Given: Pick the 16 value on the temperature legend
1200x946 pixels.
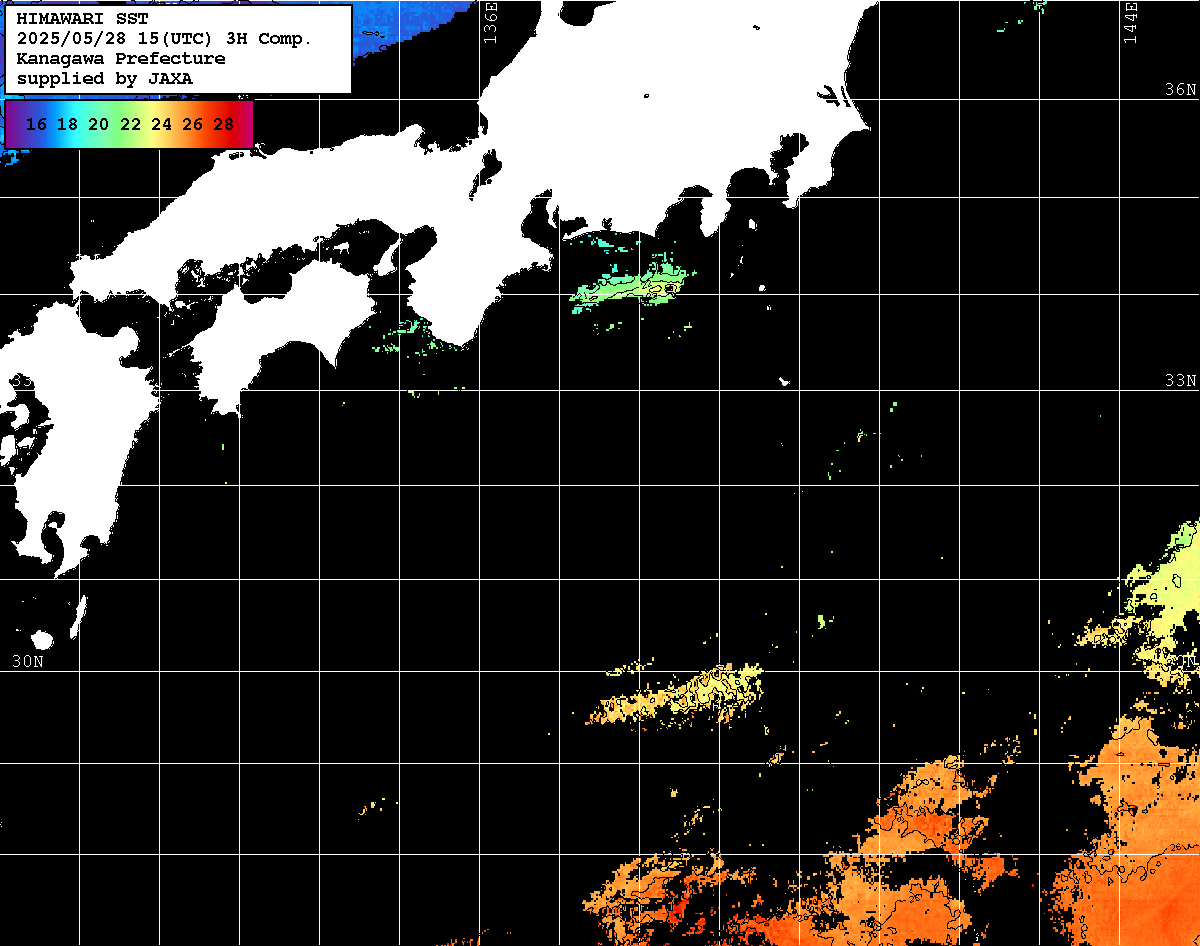Looking at the screenshot, I should click(x=36, y=124).
